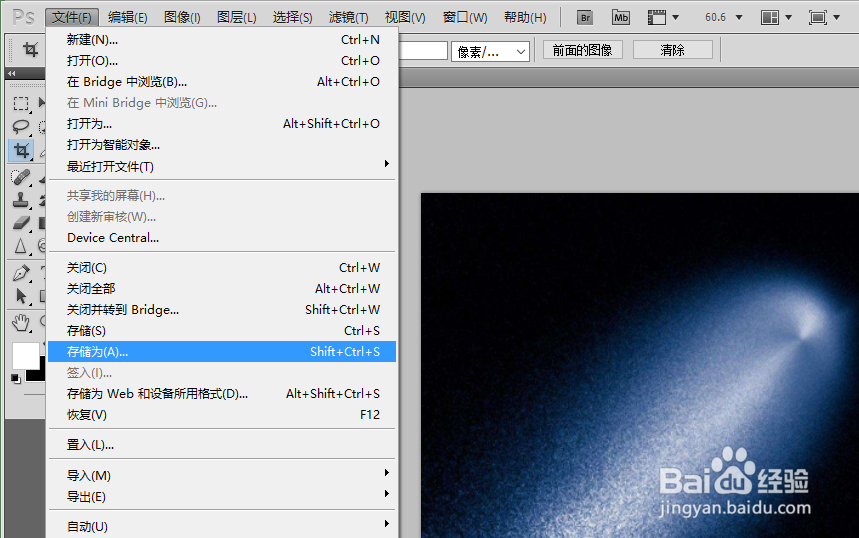The height and width of the screenshot is (538, 859).
Task: Select the Sharpen triangle tool
Action: point(21,246)
